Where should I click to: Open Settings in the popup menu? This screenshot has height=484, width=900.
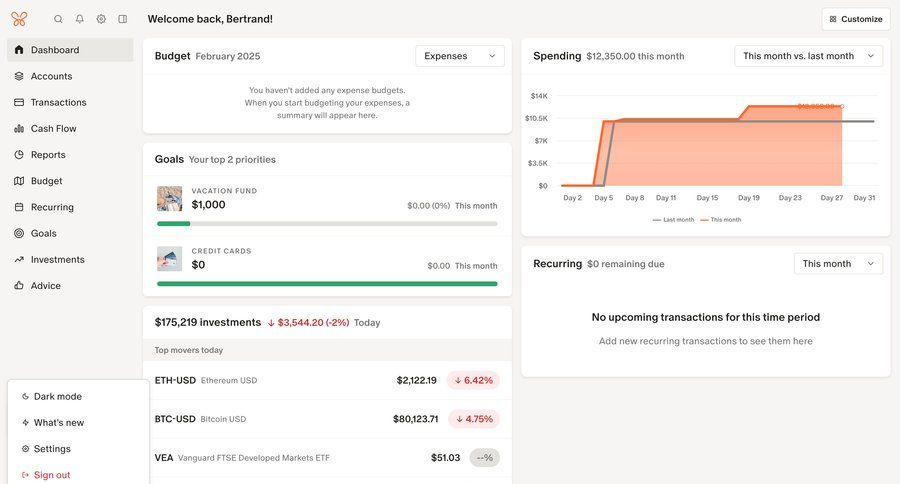(52, 449)
